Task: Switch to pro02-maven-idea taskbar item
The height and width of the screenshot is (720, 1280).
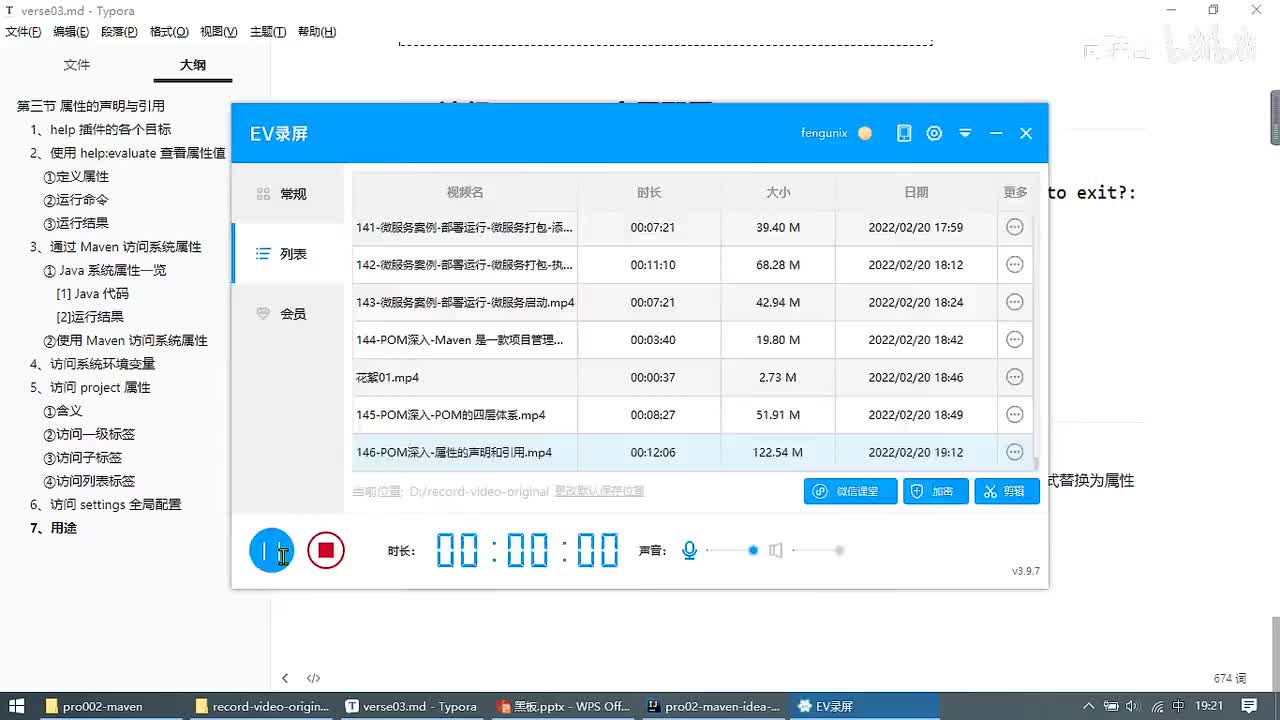Action: pyautogui.click(x=714, y=706)
